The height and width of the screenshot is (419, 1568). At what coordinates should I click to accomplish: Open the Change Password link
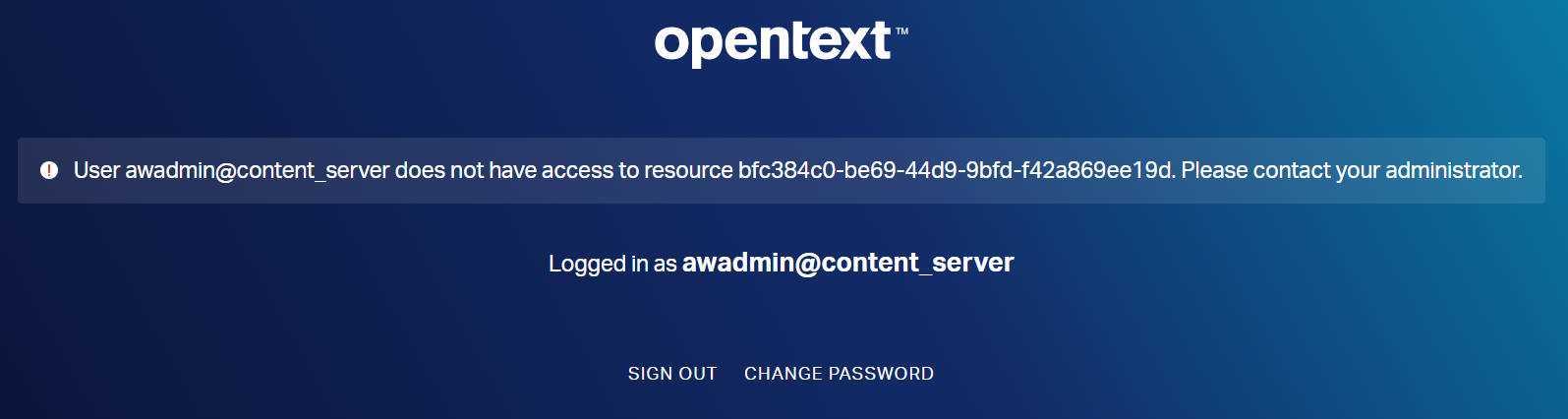(x=839, y=374)
